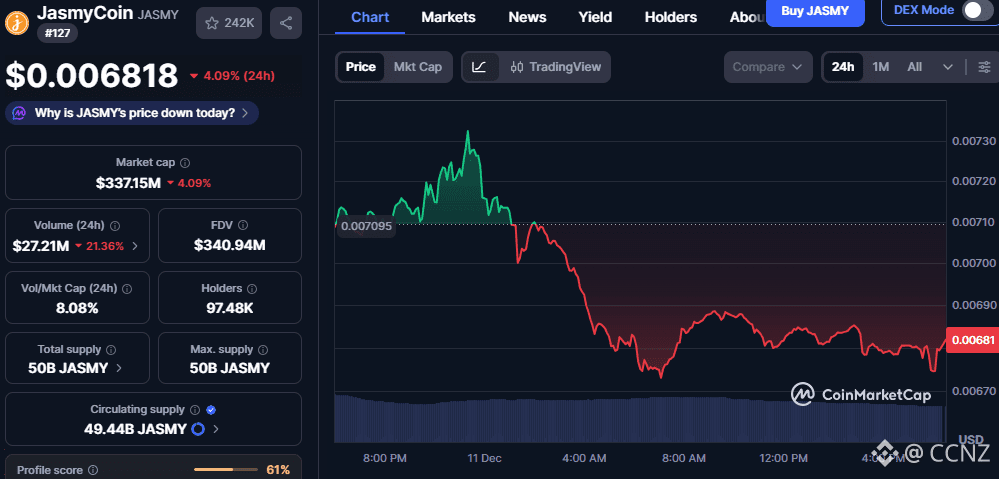Click the 0.007095 opening price label
The width and height of the screenshot is (999, 479).
(366, 226)
